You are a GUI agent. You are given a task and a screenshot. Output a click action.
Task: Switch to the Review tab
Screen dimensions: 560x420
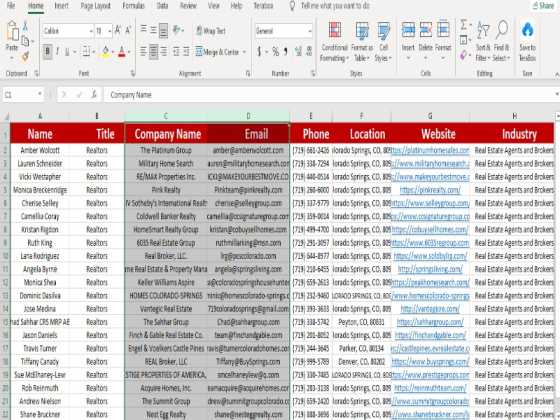188,6
